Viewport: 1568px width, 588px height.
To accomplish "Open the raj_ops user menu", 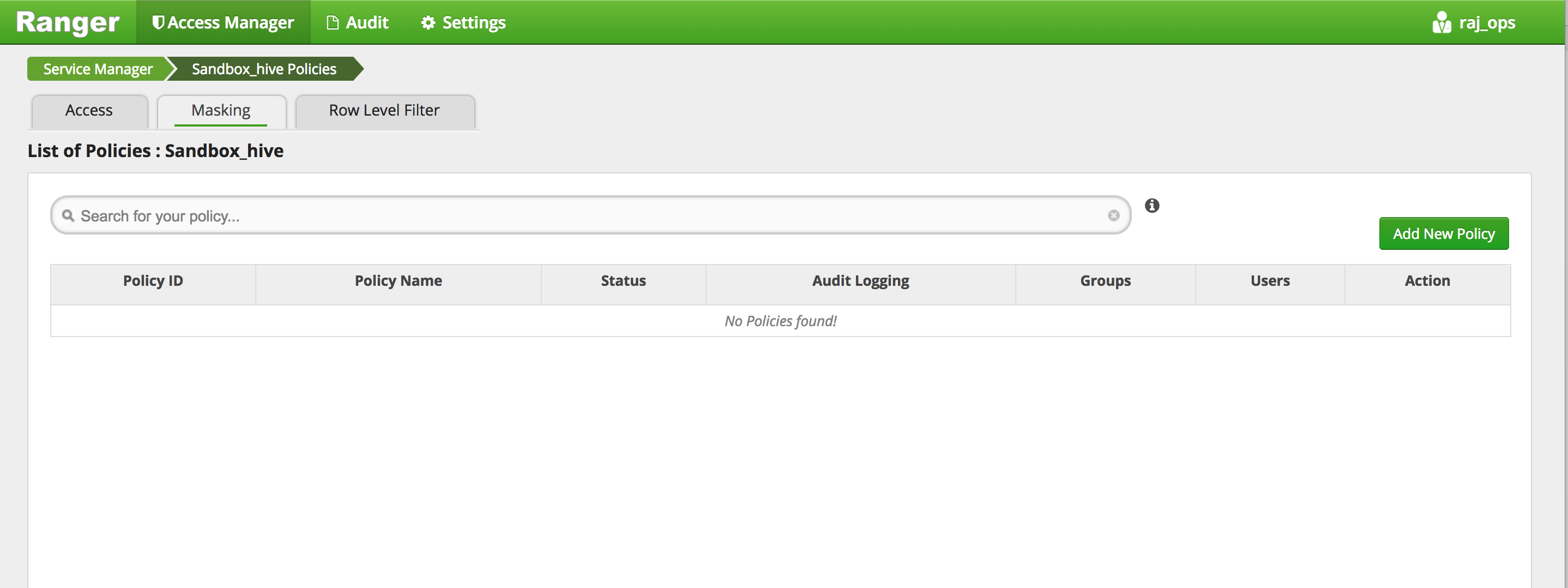I will [1473, 22].
